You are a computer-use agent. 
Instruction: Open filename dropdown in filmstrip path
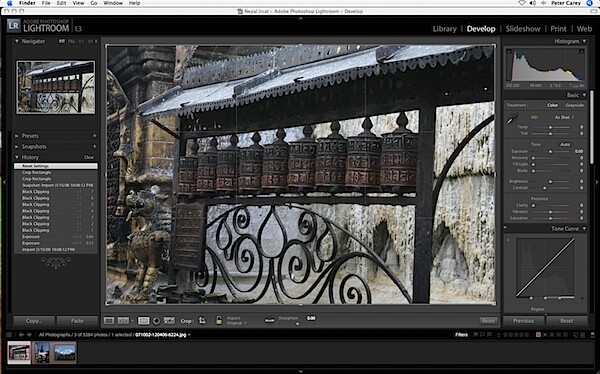(189, 335)
